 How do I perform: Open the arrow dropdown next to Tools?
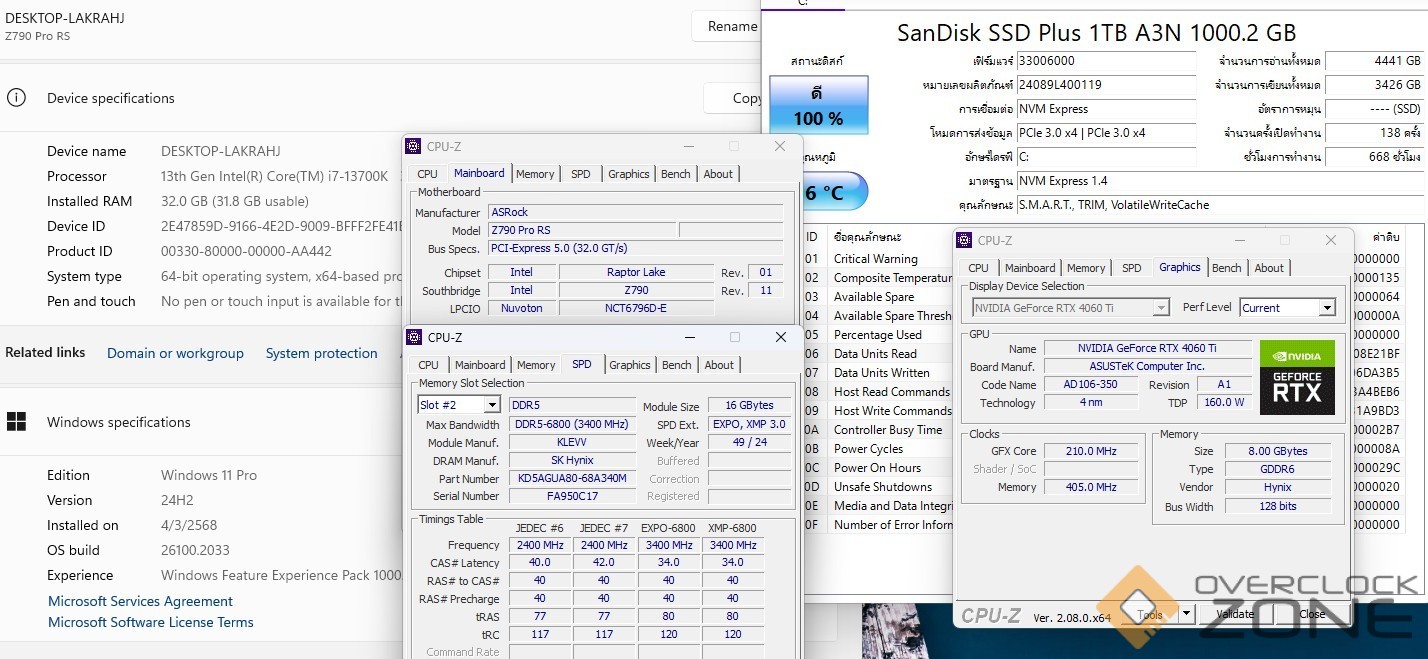(x=1186, y=614)
